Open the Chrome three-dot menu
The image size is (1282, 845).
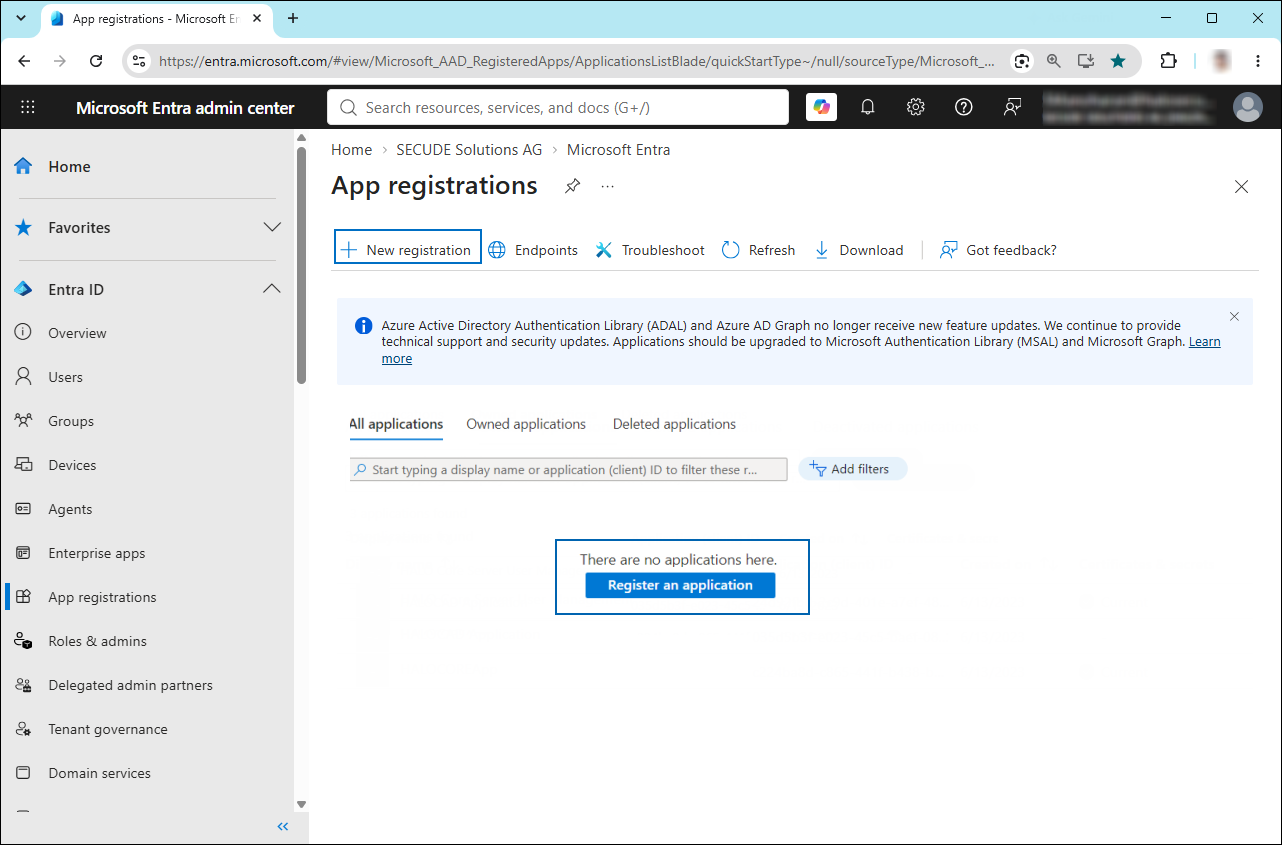click(1258, 61)
